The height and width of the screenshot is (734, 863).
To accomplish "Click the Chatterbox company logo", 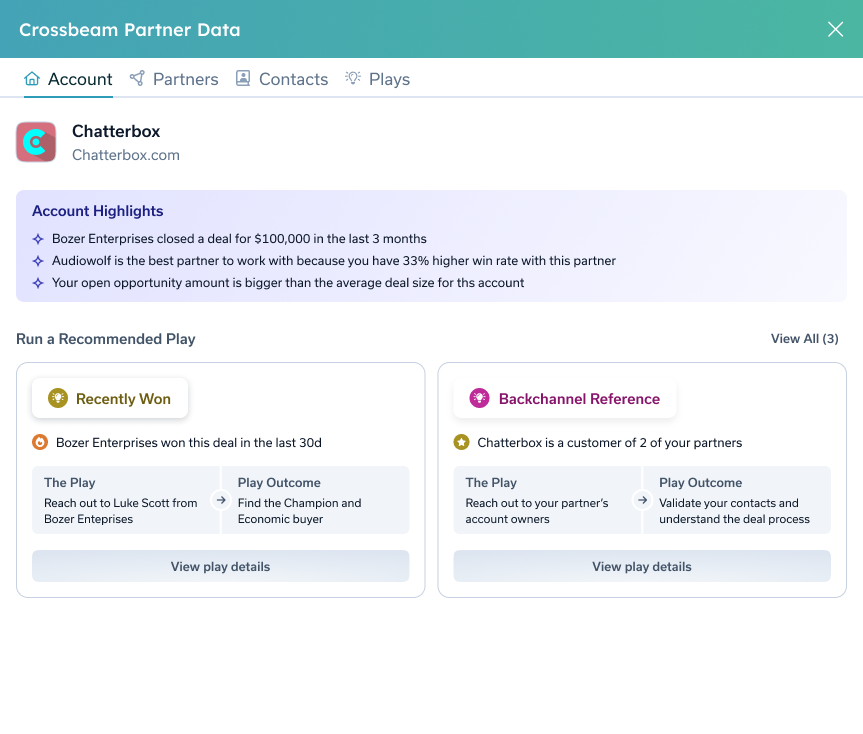I will click(x=36, y=142).
